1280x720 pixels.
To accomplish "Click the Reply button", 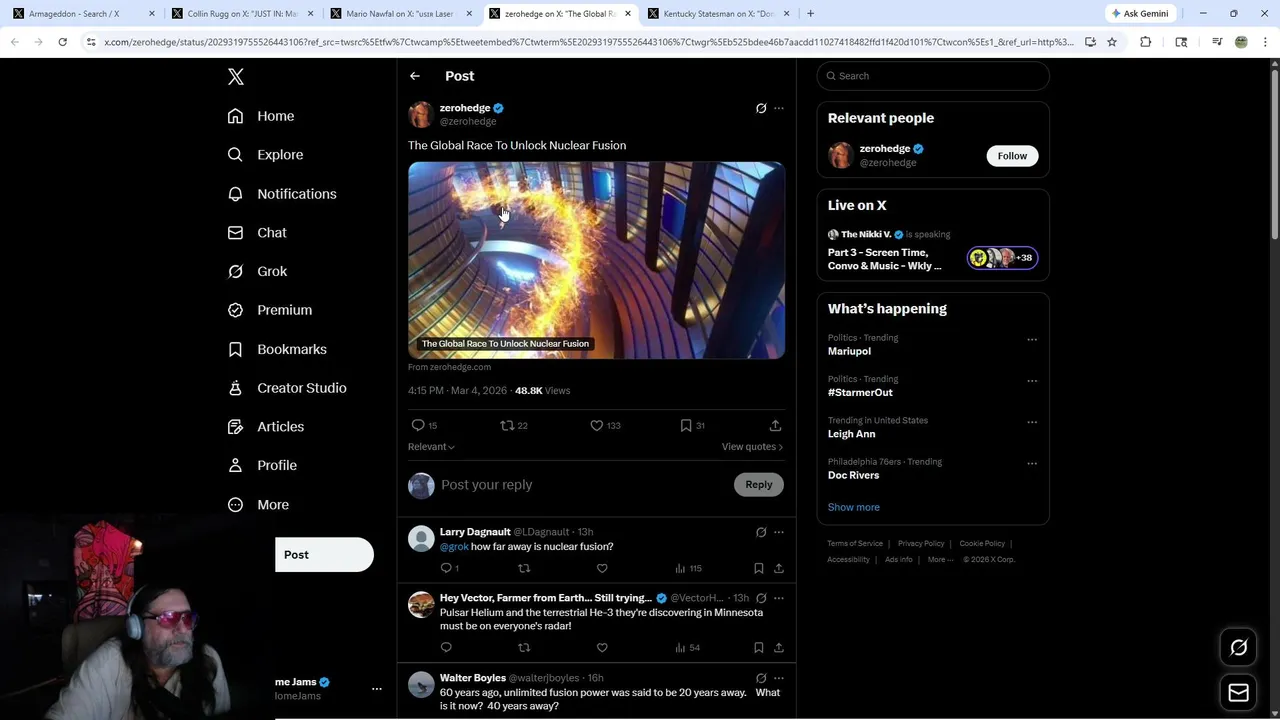I will [x=759, y=485].
